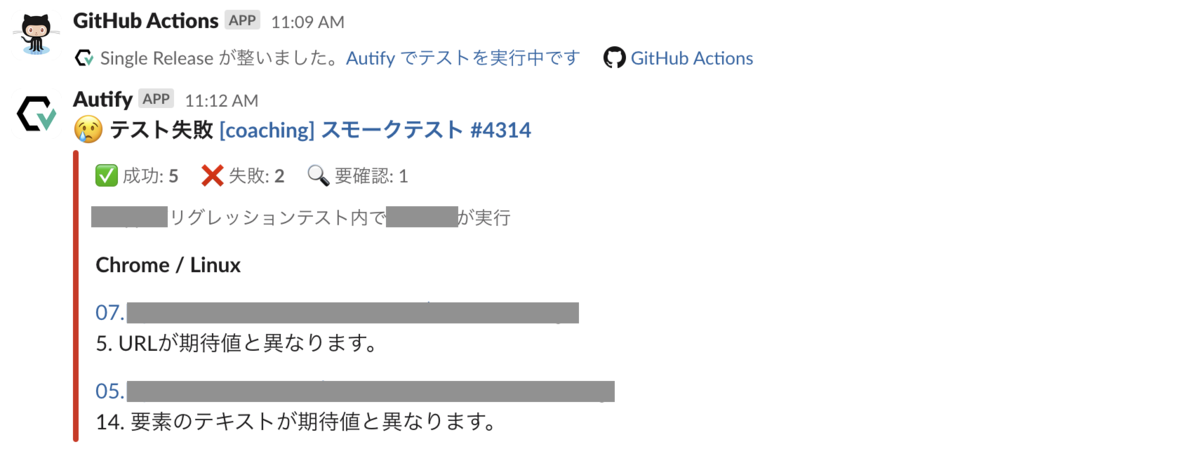The image size is (1200, 449).
Task: Click the green checkmark success icon
Action: (106, 176)
